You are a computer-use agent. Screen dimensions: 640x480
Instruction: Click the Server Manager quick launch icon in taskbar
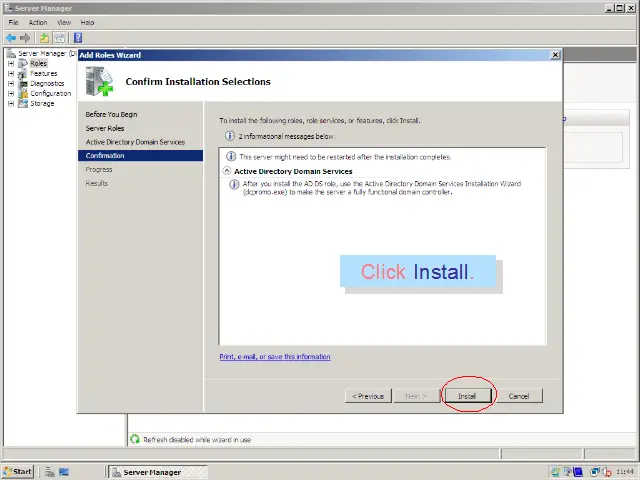50,472
